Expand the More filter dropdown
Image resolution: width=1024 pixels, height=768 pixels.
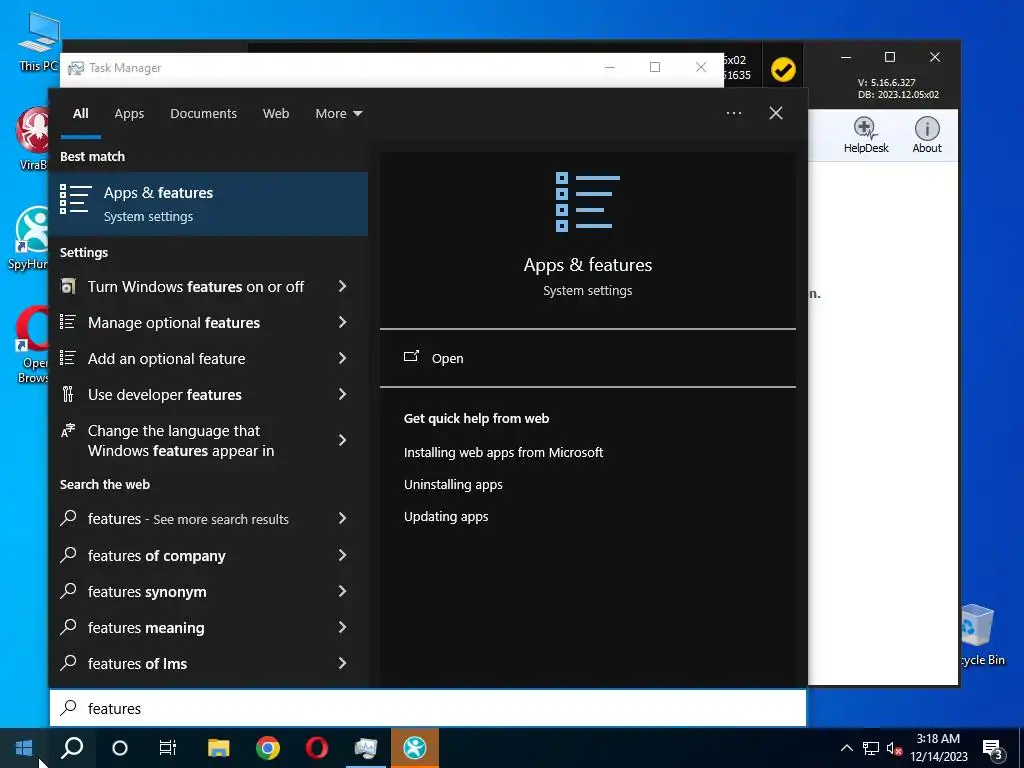[338, 114]
